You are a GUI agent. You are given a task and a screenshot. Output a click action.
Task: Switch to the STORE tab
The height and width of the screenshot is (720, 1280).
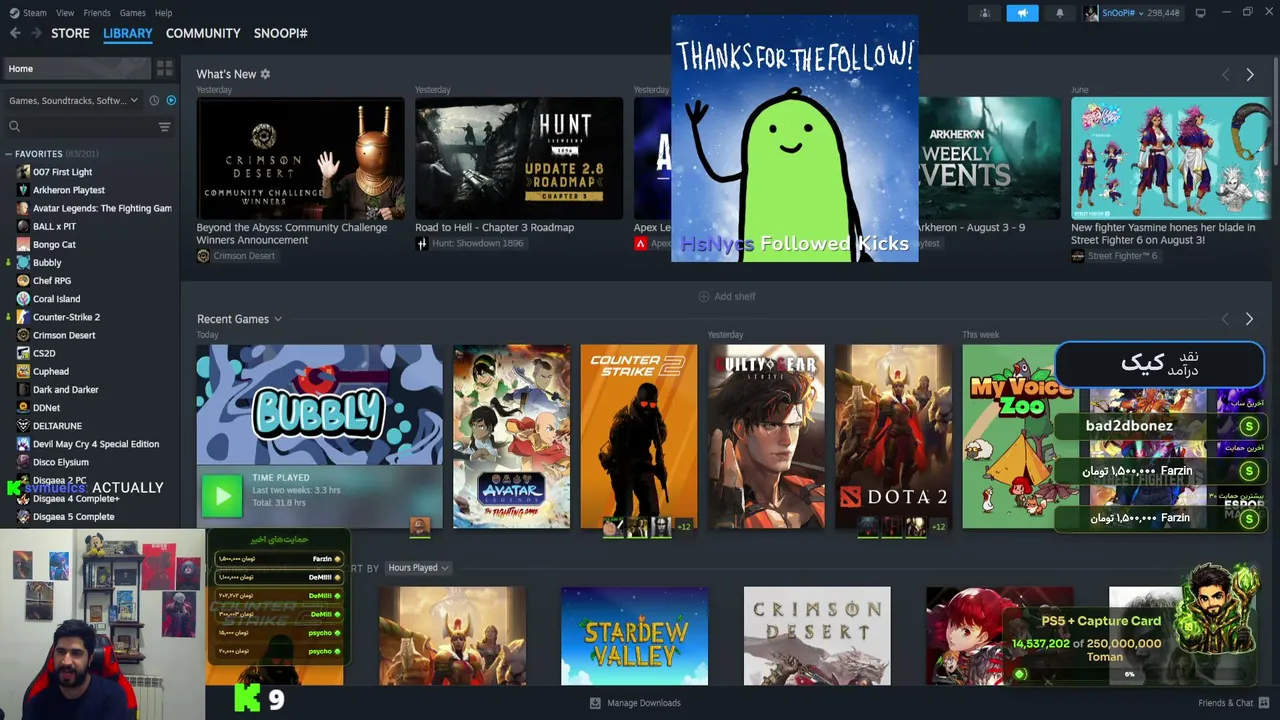(x=70, y=33)
